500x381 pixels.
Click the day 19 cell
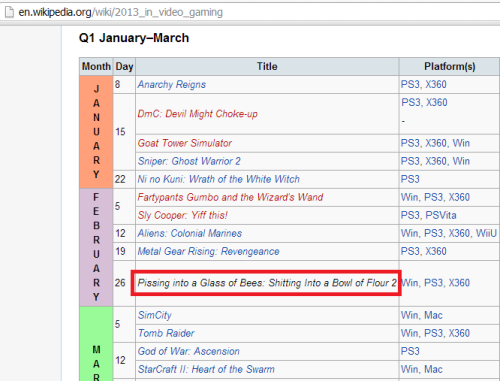[x=124, y=251]
